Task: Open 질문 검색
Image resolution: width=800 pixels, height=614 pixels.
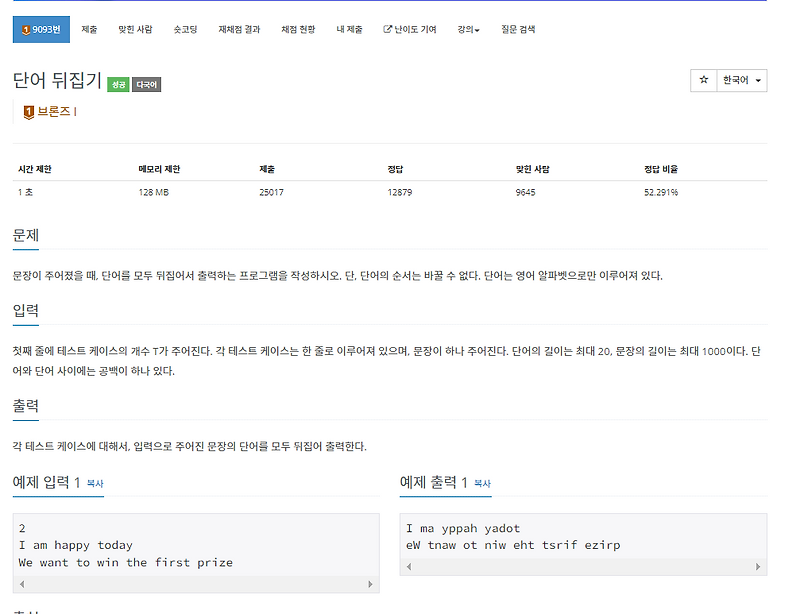Action: (x=516, y=29)
